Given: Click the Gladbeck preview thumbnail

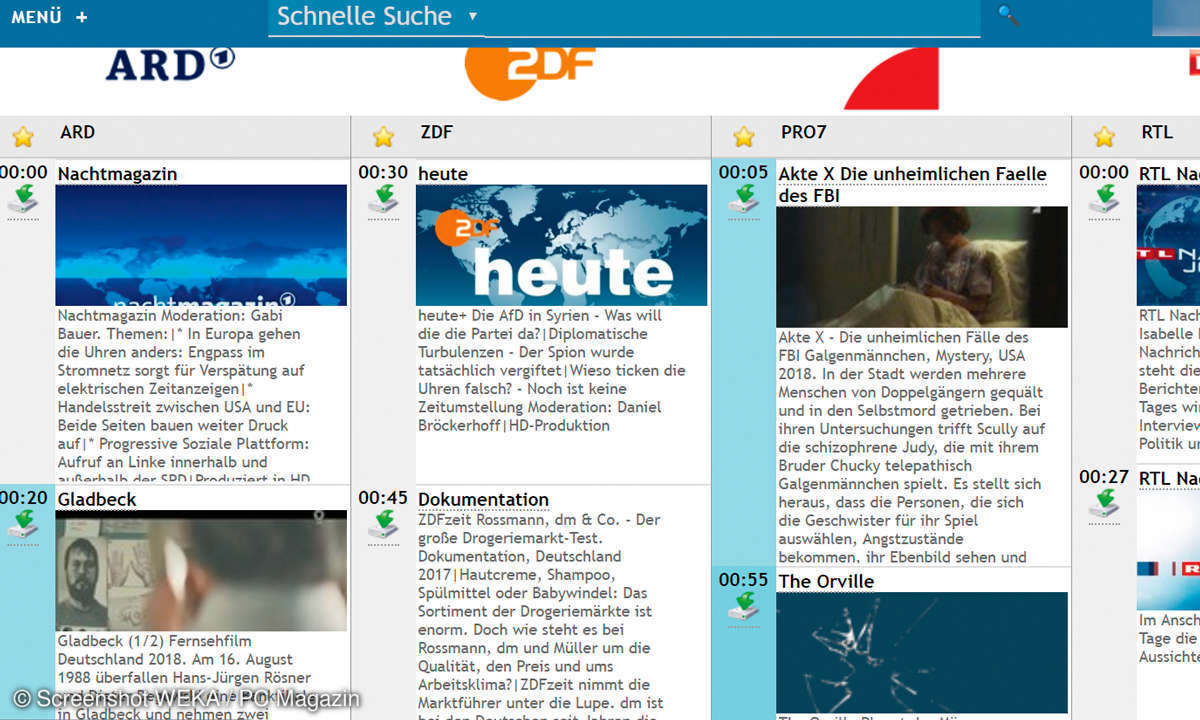Looking at the screenshot, I should coord(201,571).
